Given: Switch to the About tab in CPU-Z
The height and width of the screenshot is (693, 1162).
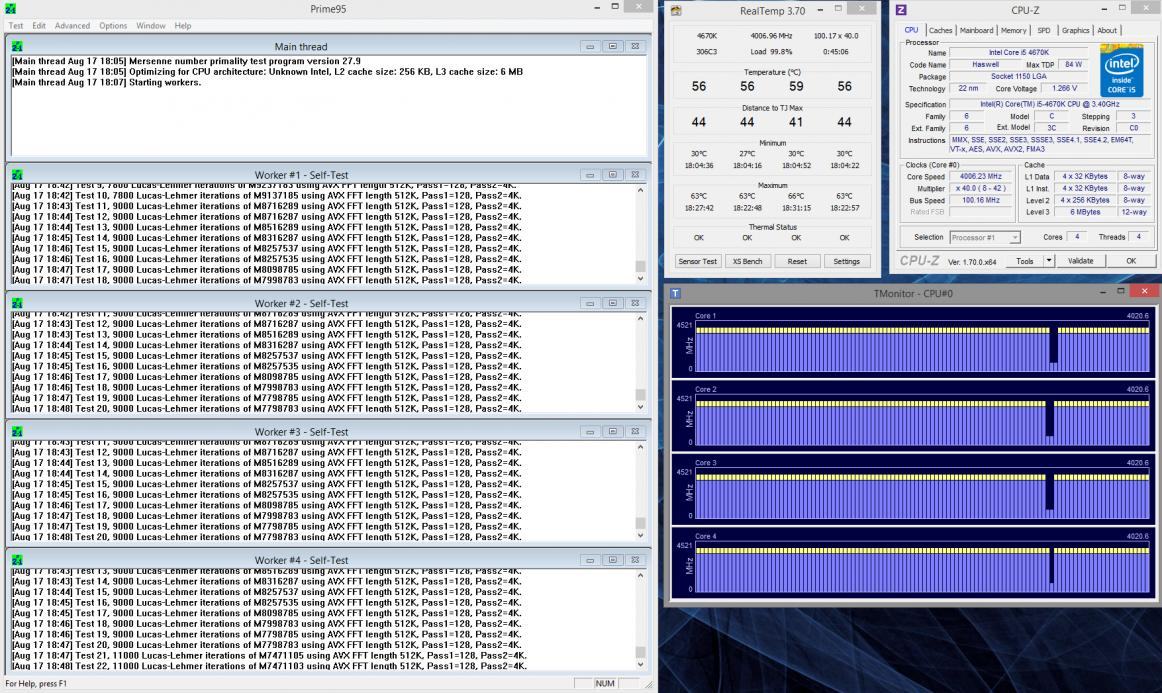Looking at the screenshot, I should point(1106,30).
